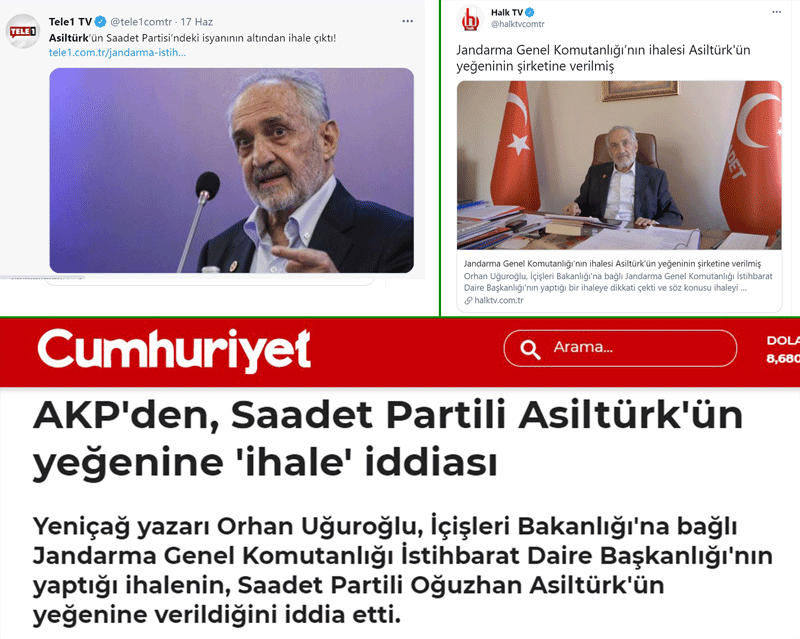The height and width of the screenshot is (639, 800).
Task: Click the Tele1 TV account name
Action: [x=70, y=21]
